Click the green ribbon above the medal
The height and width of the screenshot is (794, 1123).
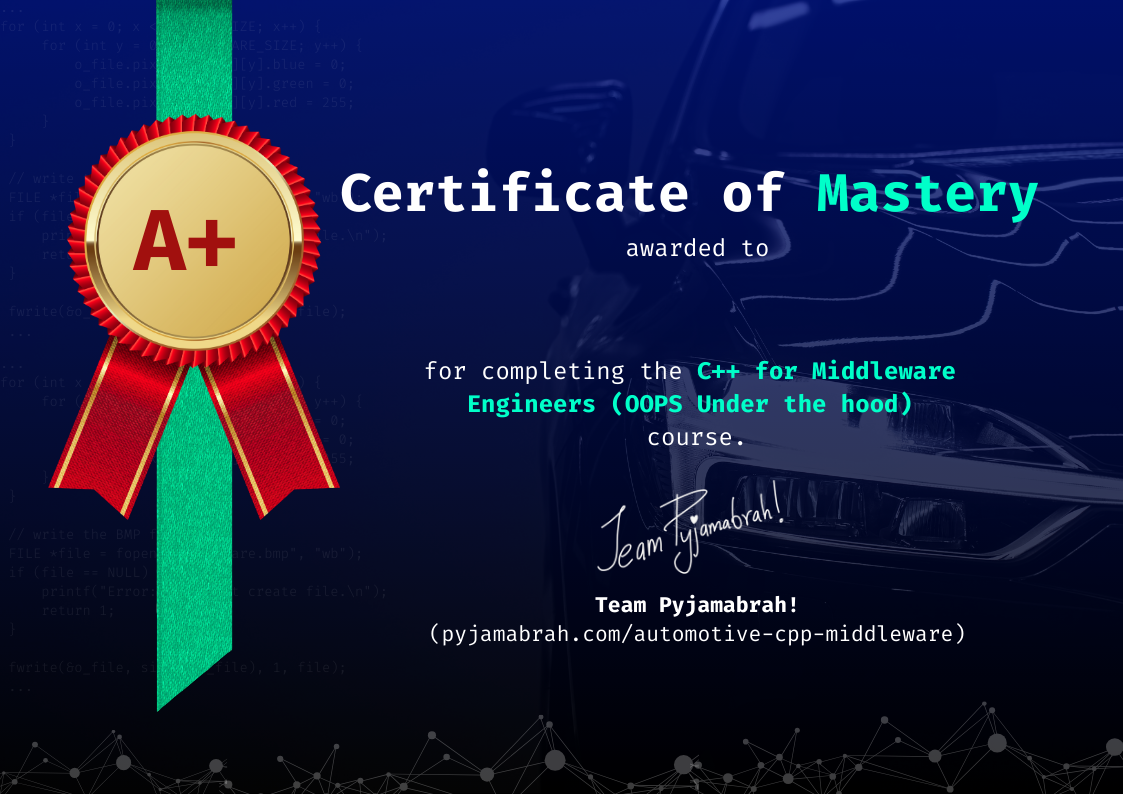pyautogui.click(x=194, y=60)
